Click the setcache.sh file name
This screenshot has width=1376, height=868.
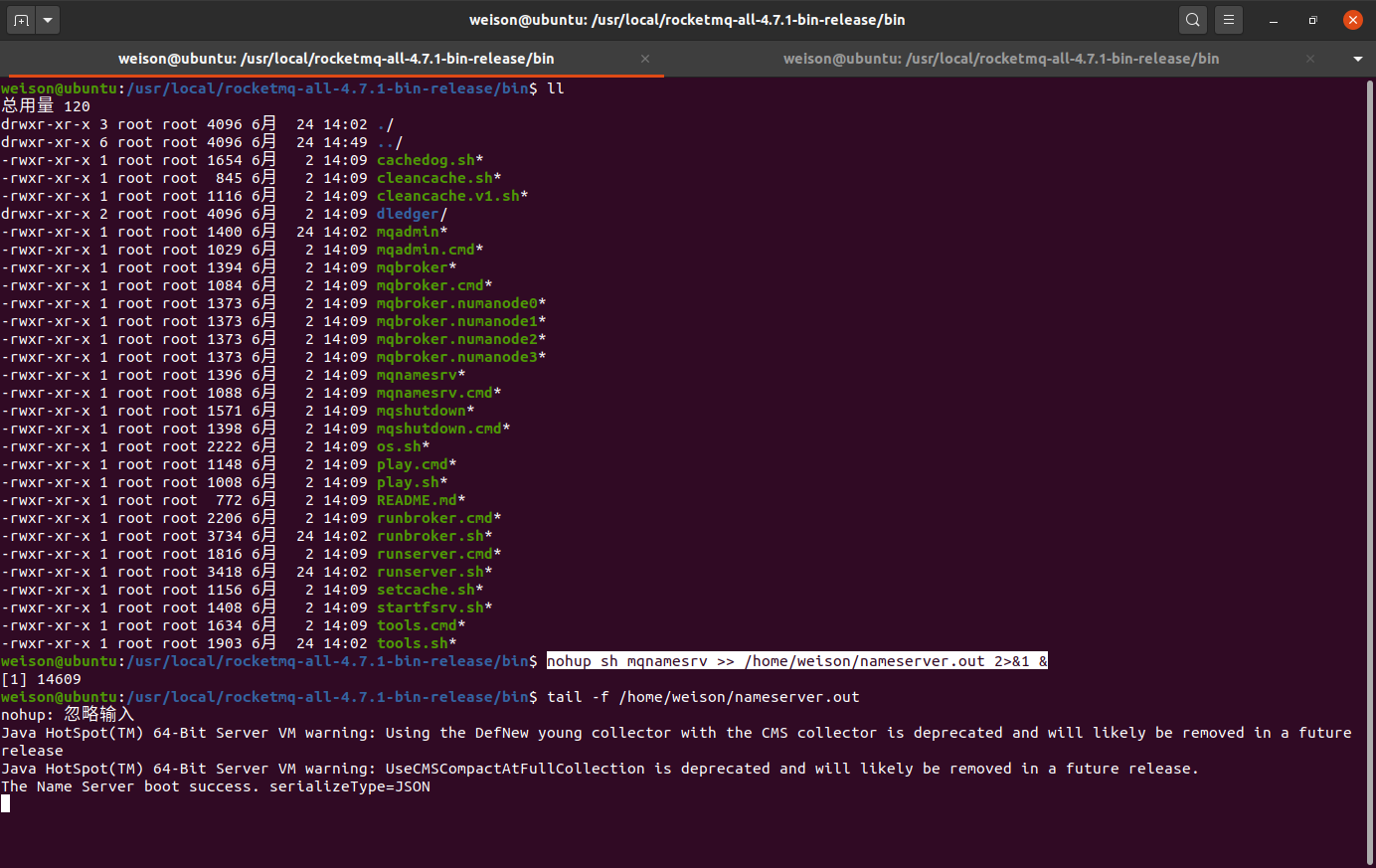click(426, 590)
